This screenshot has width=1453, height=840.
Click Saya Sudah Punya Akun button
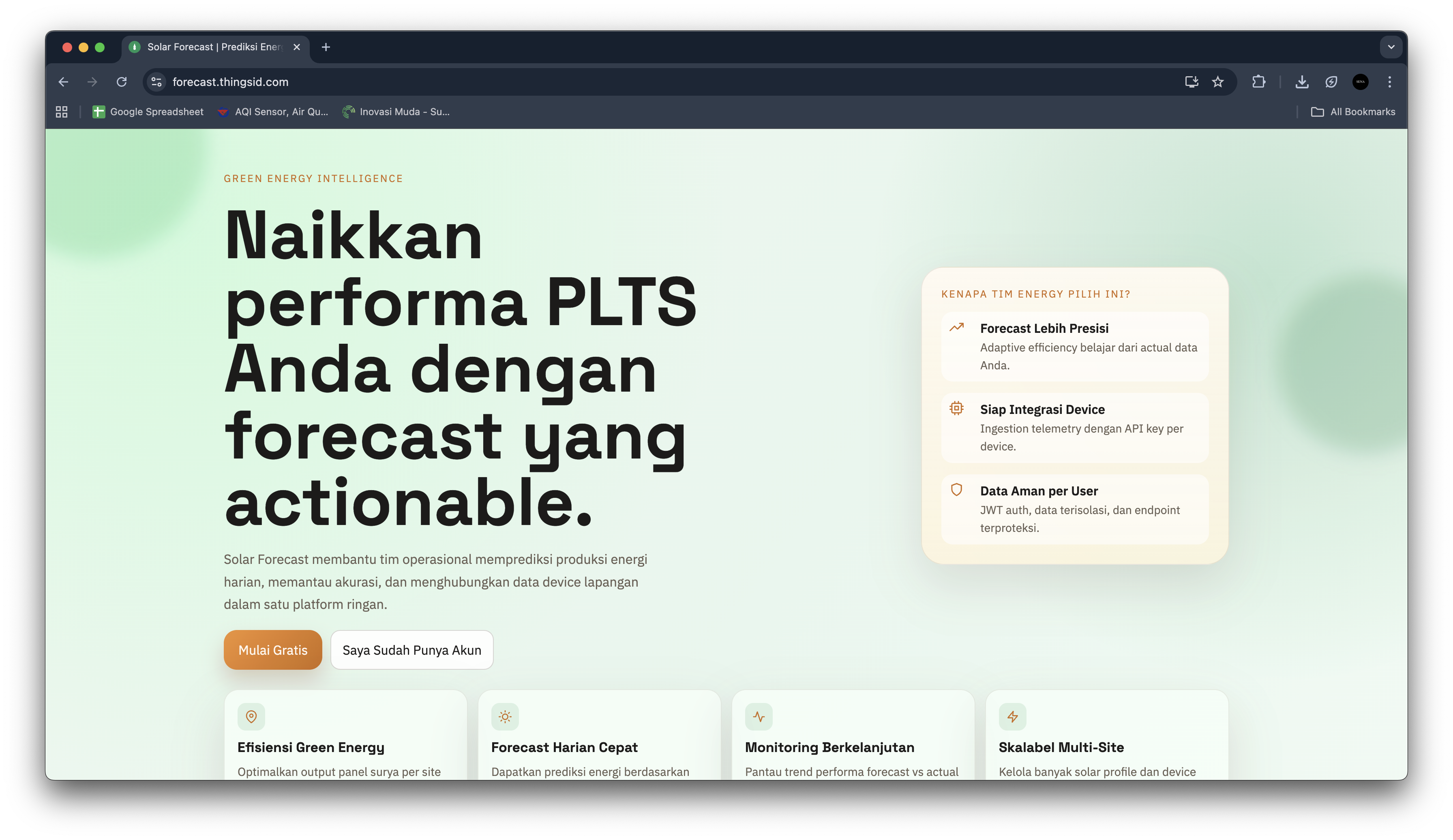point(411,650)
